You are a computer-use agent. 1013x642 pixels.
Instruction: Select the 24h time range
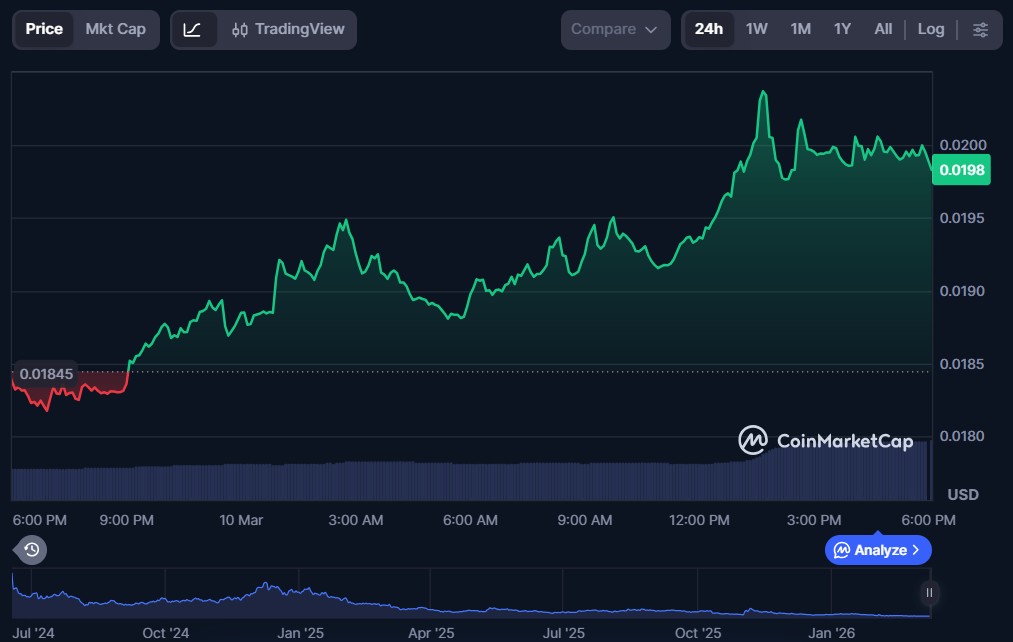tap(708, 29)
